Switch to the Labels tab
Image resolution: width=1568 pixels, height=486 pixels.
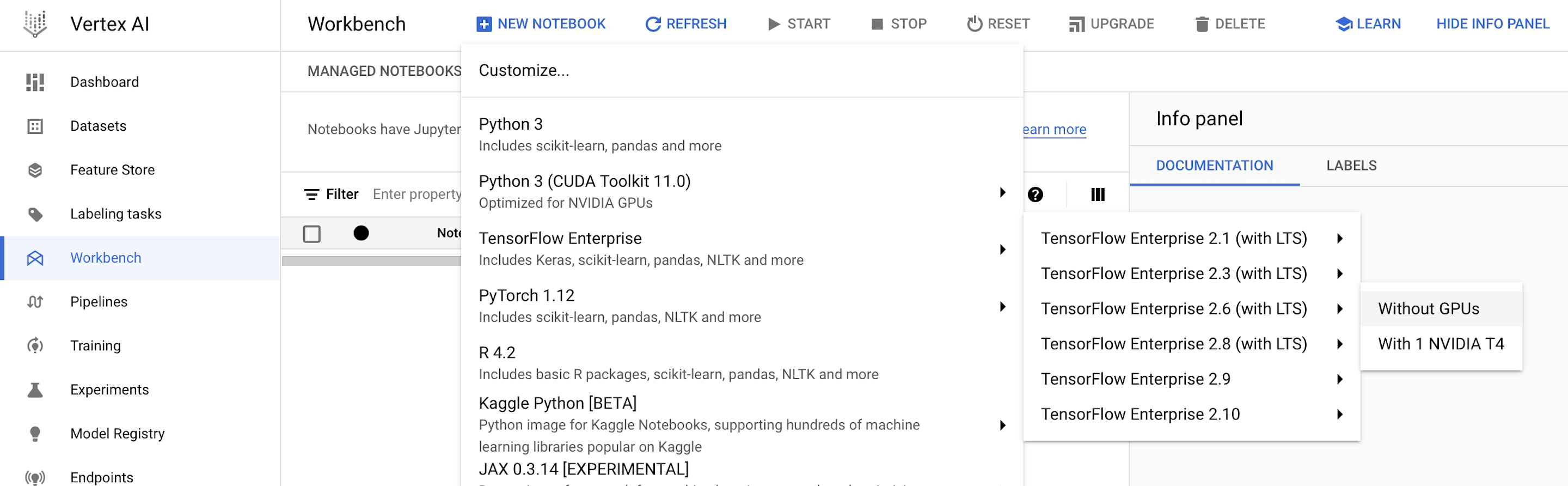click(x=1351, y=166)
